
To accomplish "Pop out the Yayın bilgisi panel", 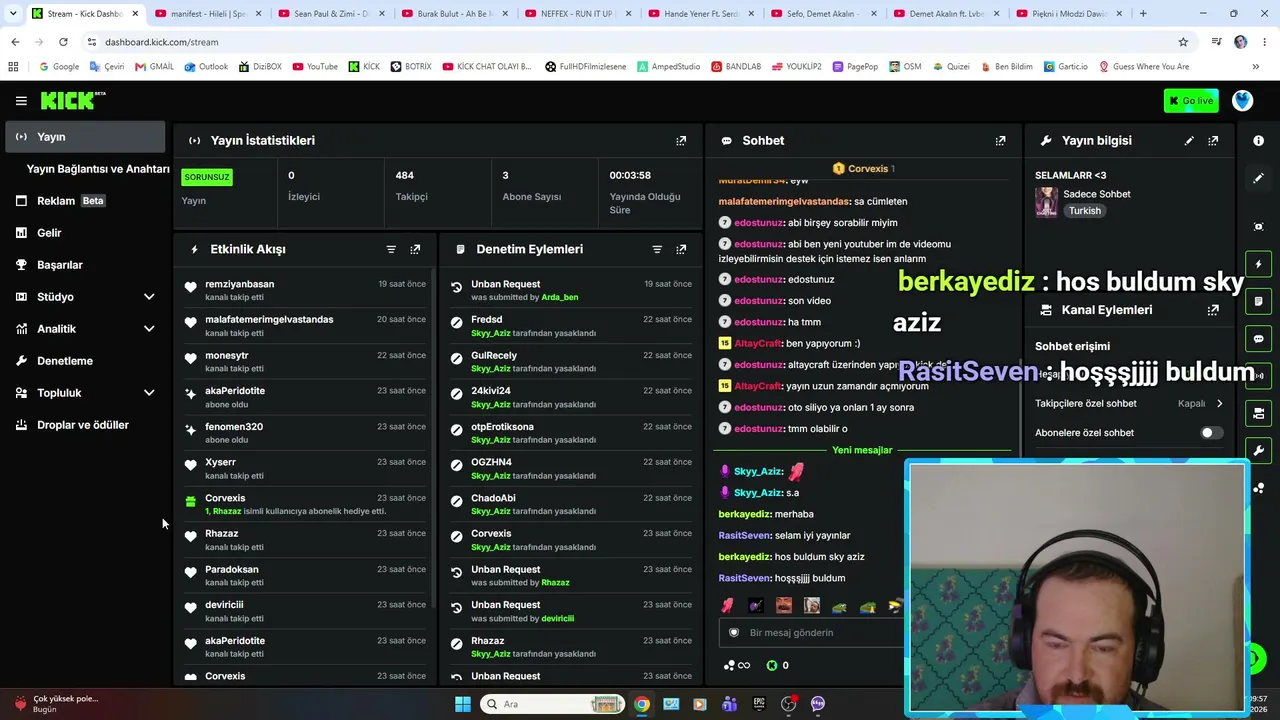I will 1213,141.
